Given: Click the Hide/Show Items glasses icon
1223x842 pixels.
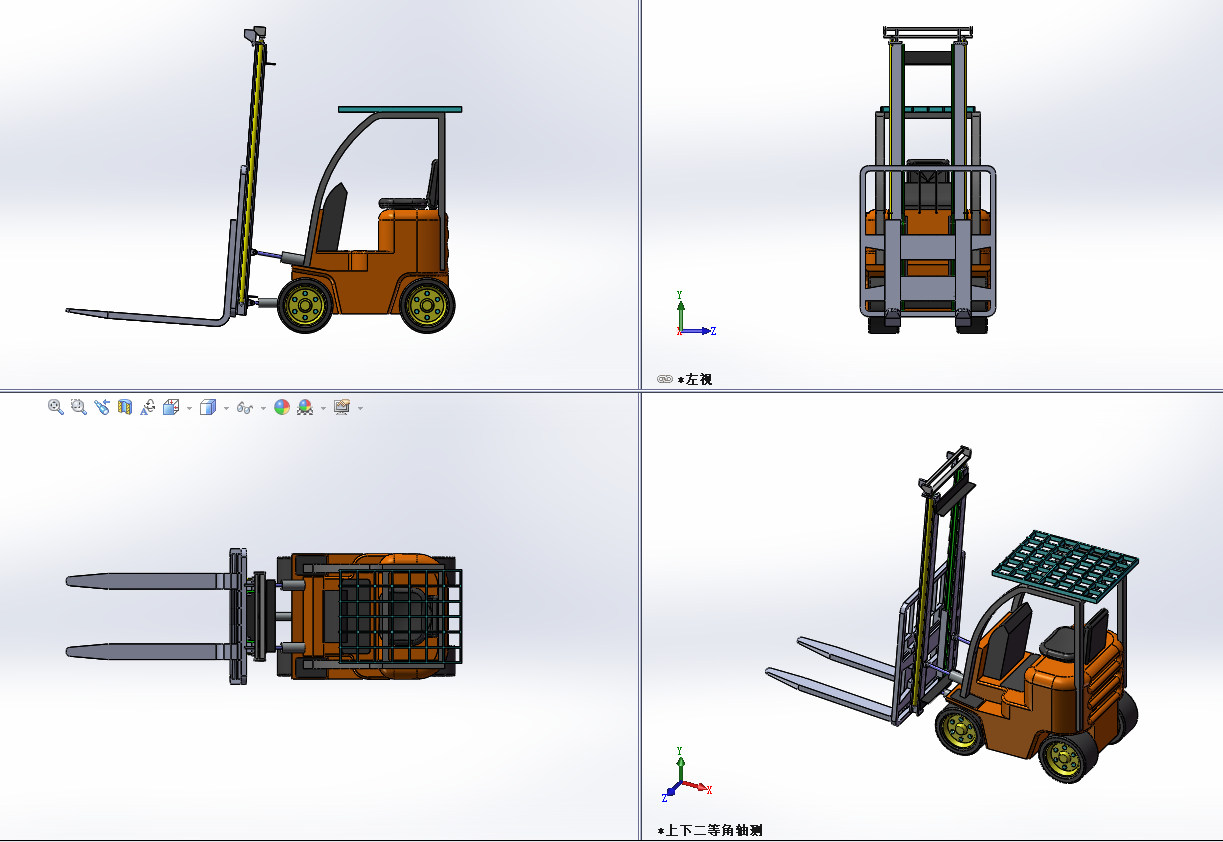Looking at the screenshot, I should 245,407.
